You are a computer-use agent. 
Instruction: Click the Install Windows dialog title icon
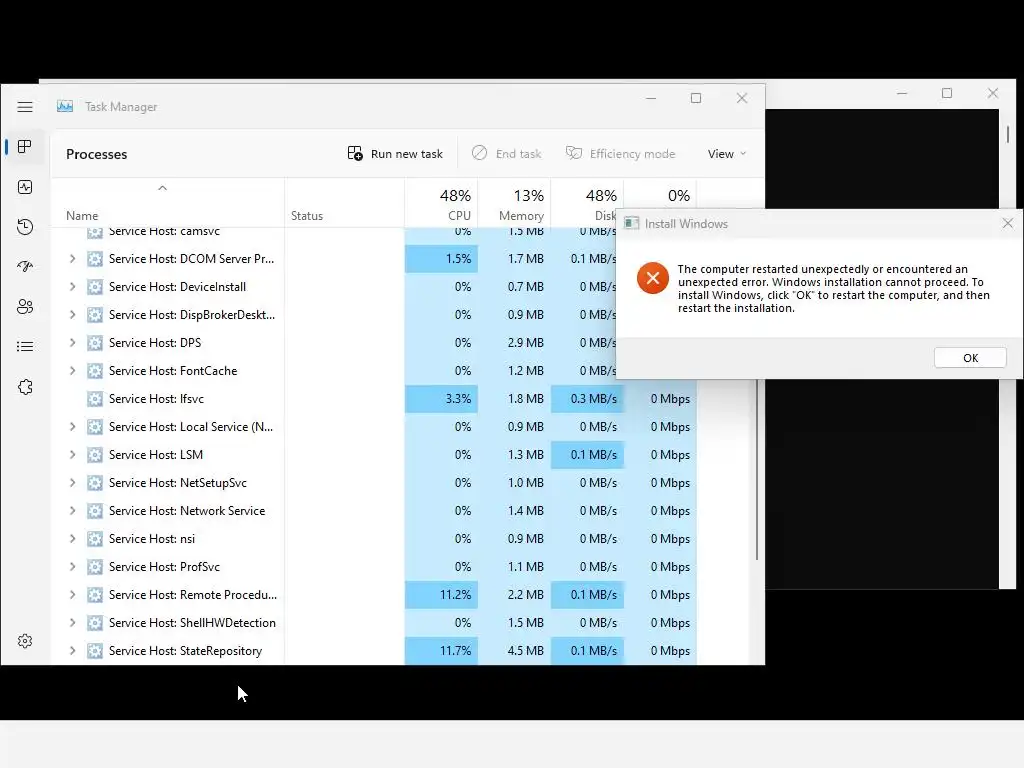(x=631, y=223)
